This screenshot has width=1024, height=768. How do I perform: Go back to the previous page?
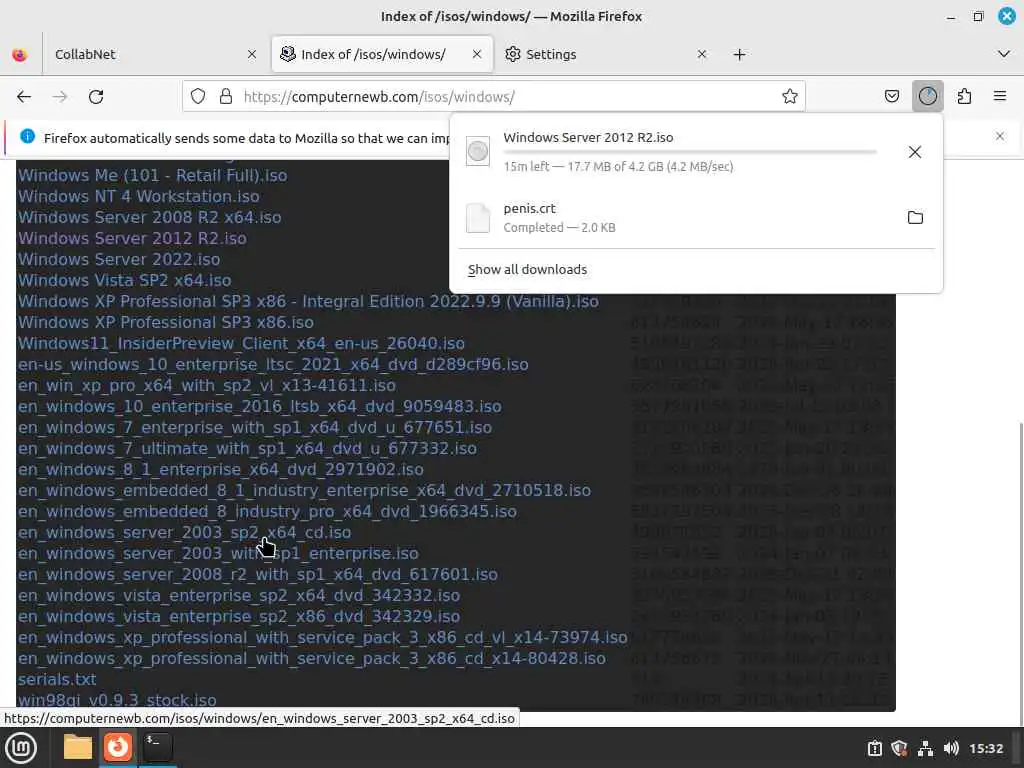(24, 97)
